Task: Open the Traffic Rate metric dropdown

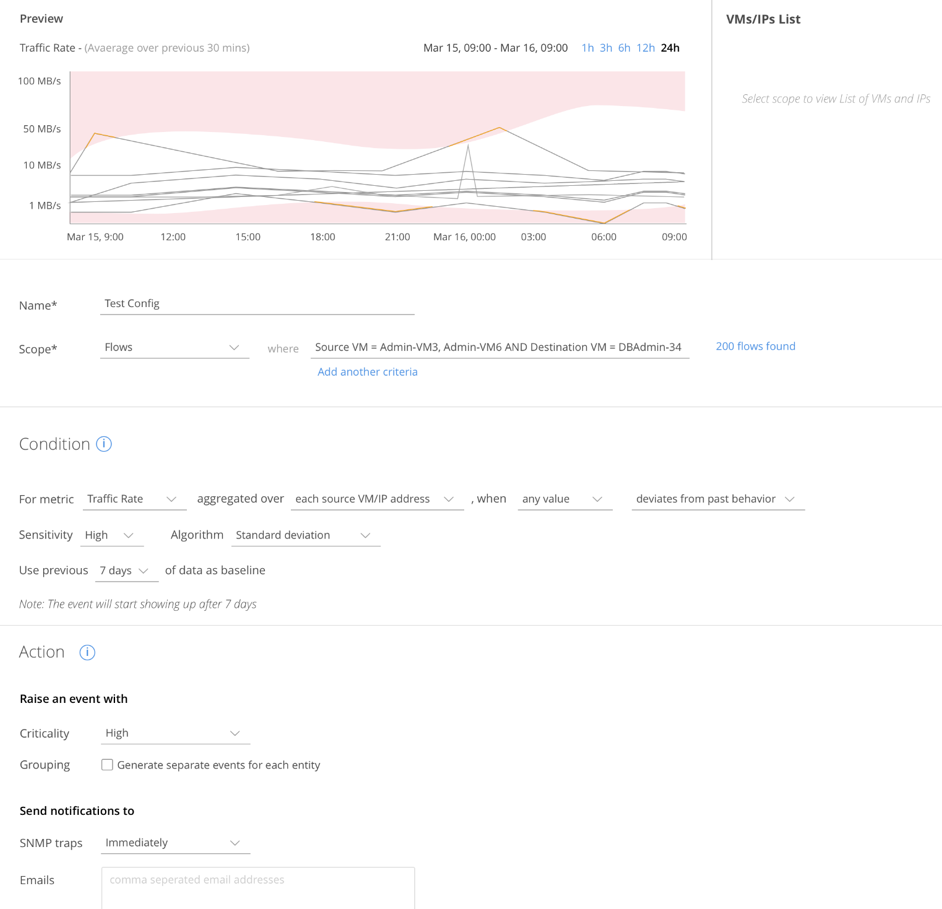Action: pos(134,499)
